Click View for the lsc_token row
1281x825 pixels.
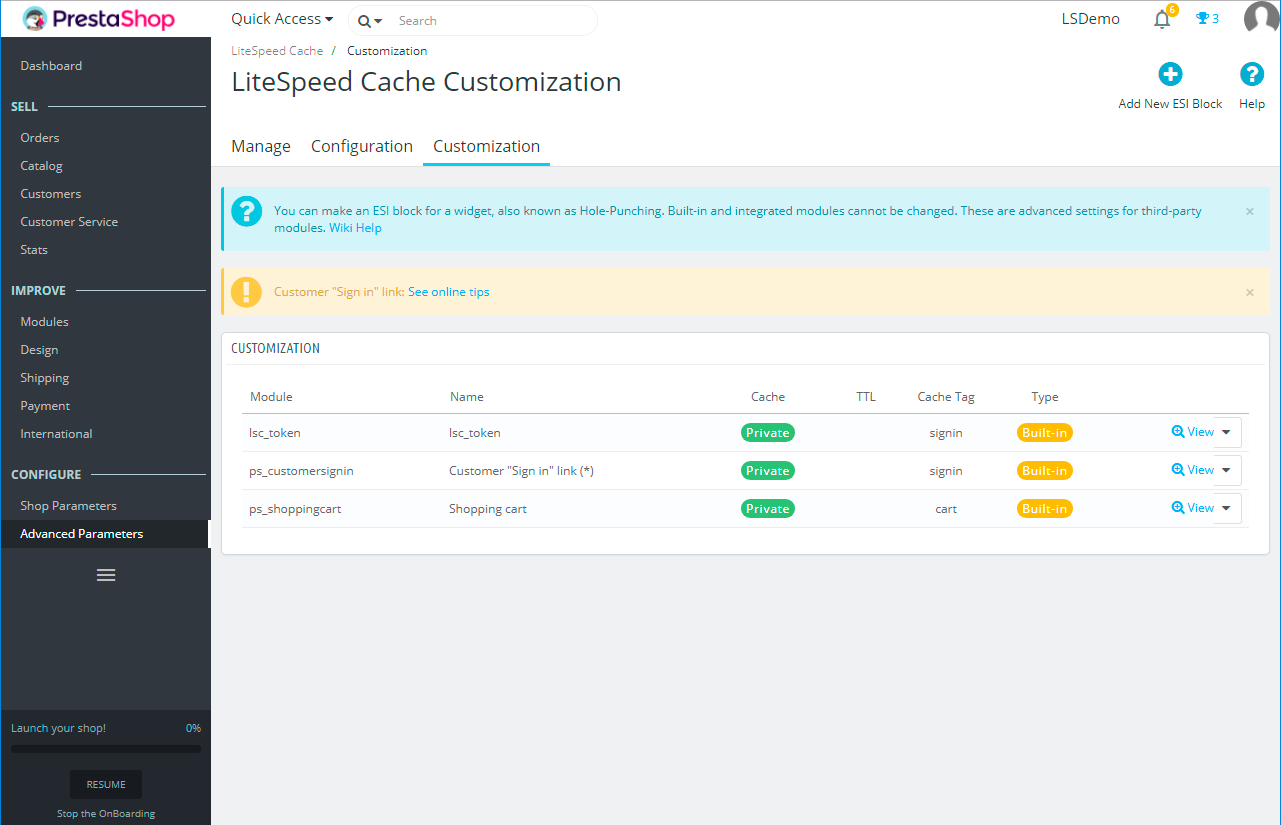[1192, 432]
